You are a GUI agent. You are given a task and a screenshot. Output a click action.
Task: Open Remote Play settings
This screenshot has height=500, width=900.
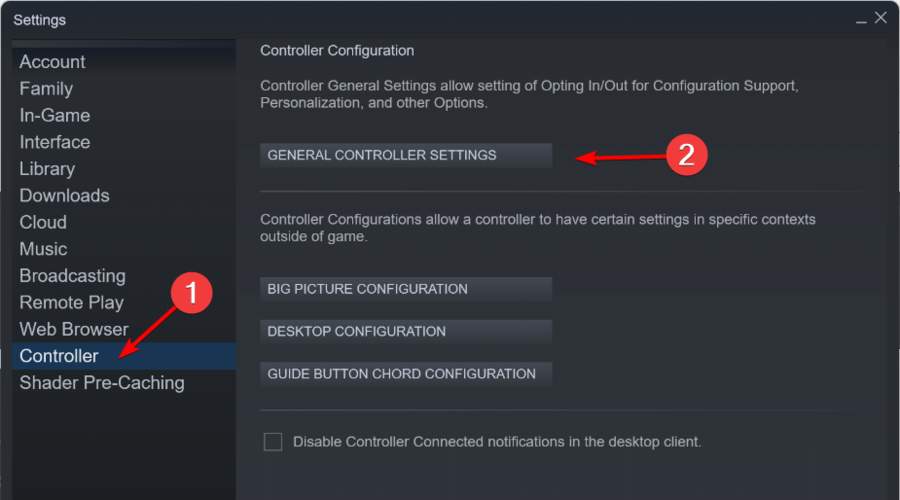[x=72, y=303]
